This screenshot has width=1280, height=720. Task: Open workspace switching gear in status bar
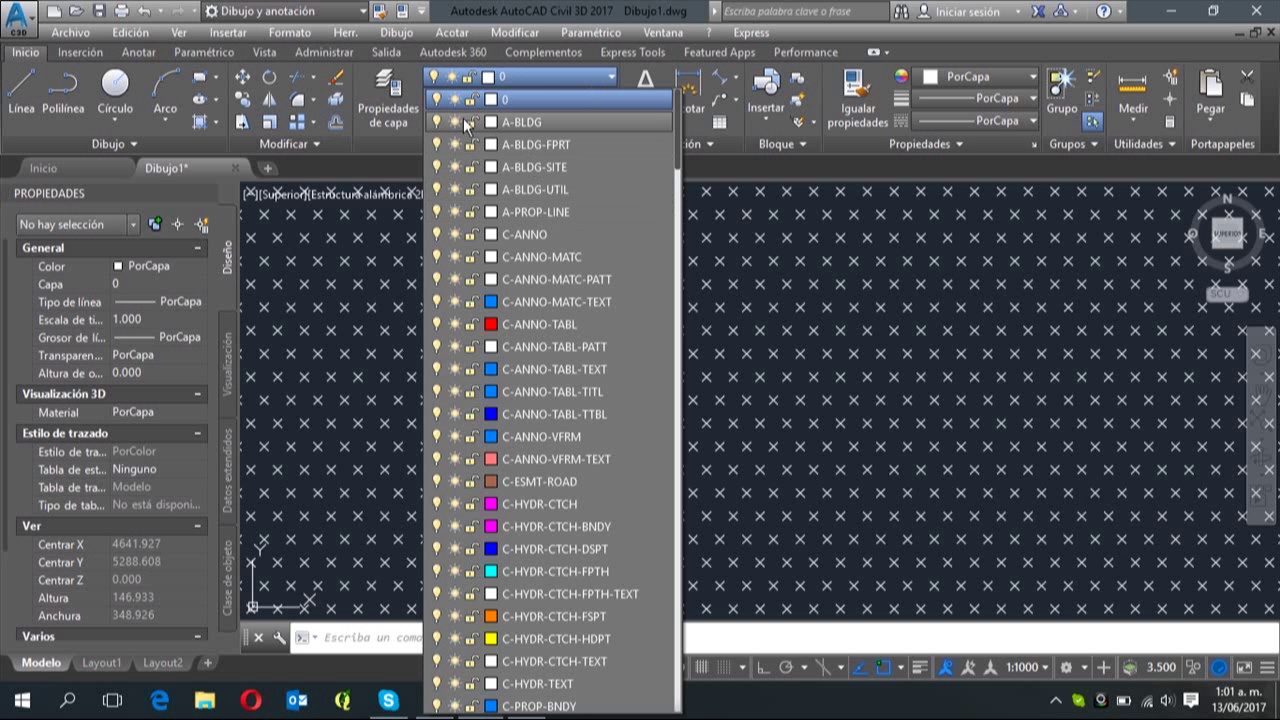(1066, 668)
